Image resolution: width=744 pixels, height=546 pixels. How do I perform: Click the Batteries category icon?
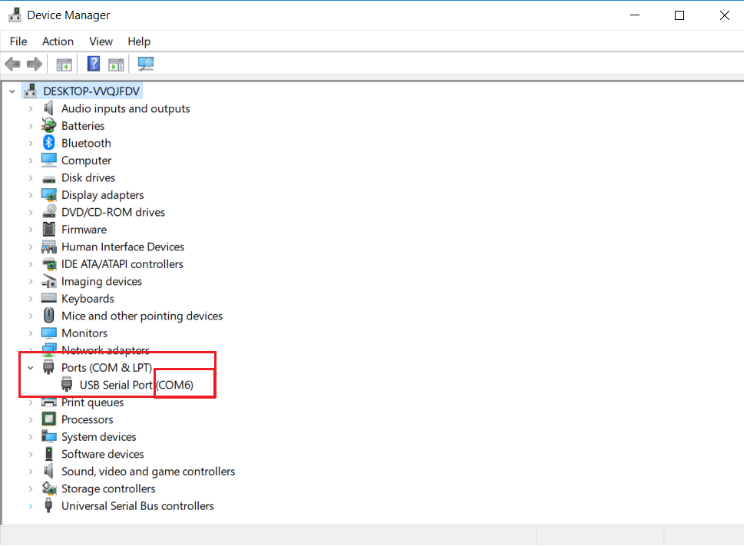click(49, 126)
